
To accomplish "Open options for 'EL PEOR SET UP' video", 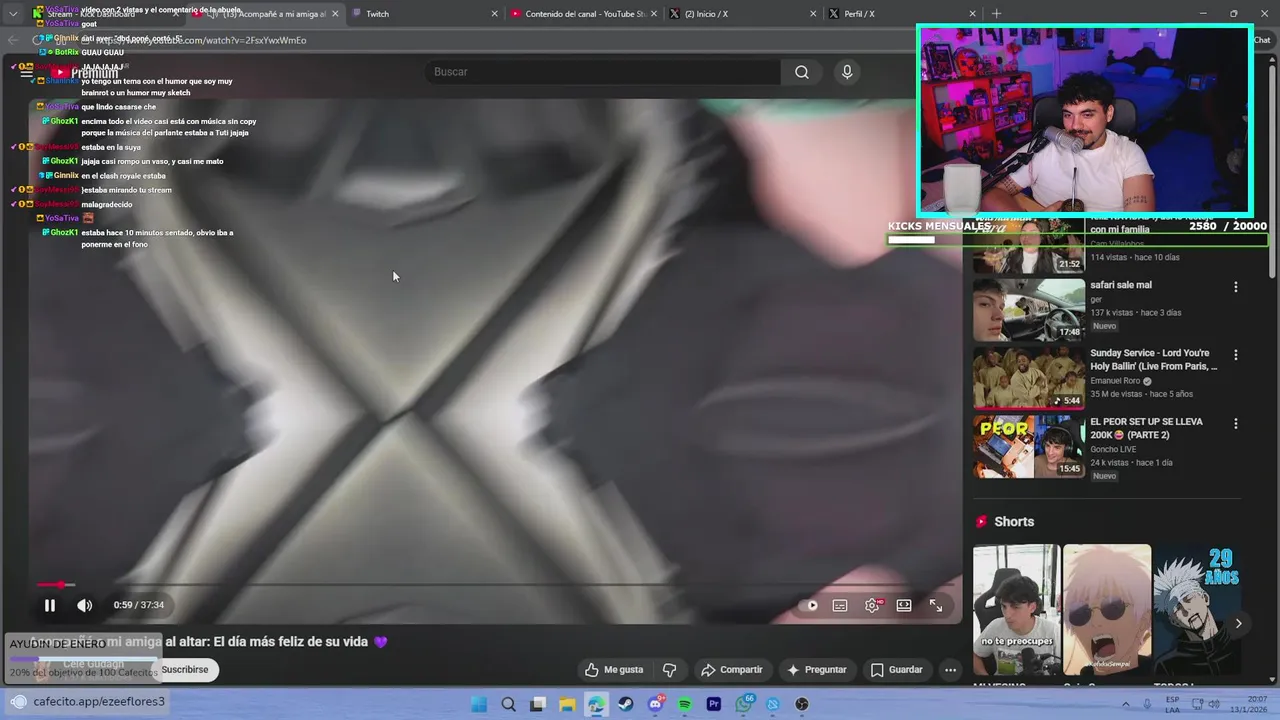I will [1235, 424].
